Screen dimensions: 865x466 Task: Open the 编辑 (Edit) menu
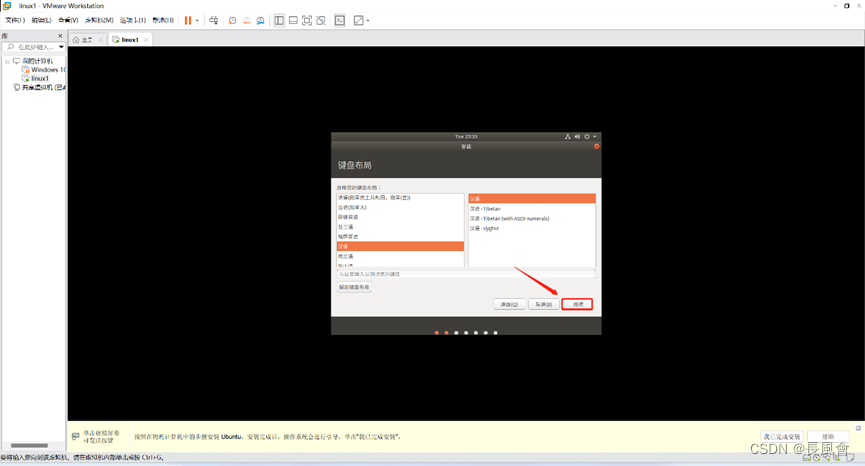click(41, 20)
